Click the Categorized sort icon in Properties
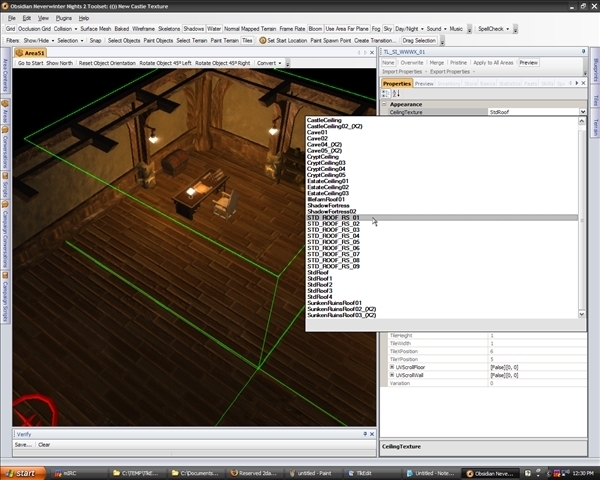The width and height of the screenshot is (600, 480). 384,94
